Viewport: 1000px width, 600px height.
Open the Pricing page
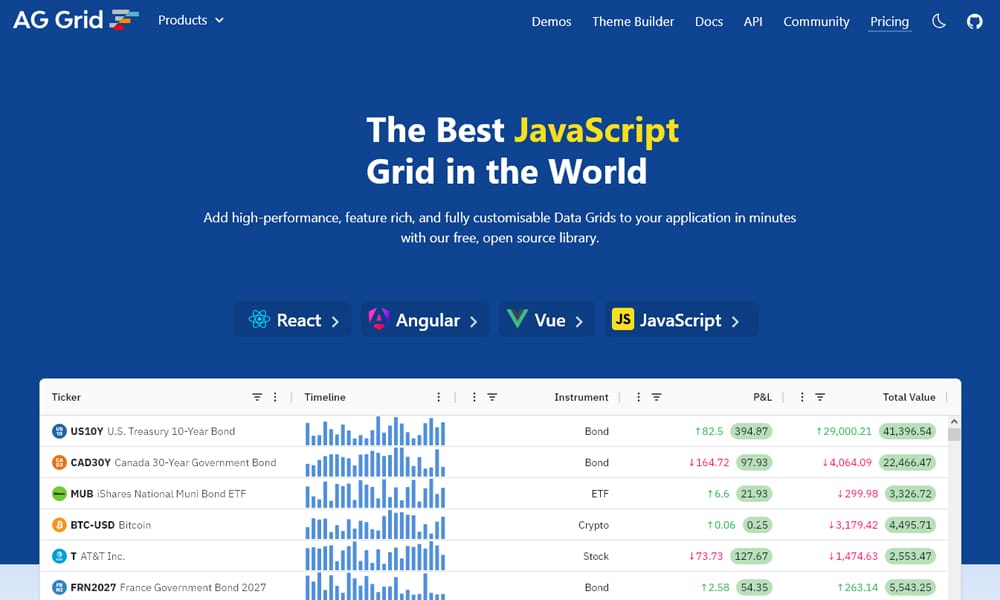pos(890,22)
